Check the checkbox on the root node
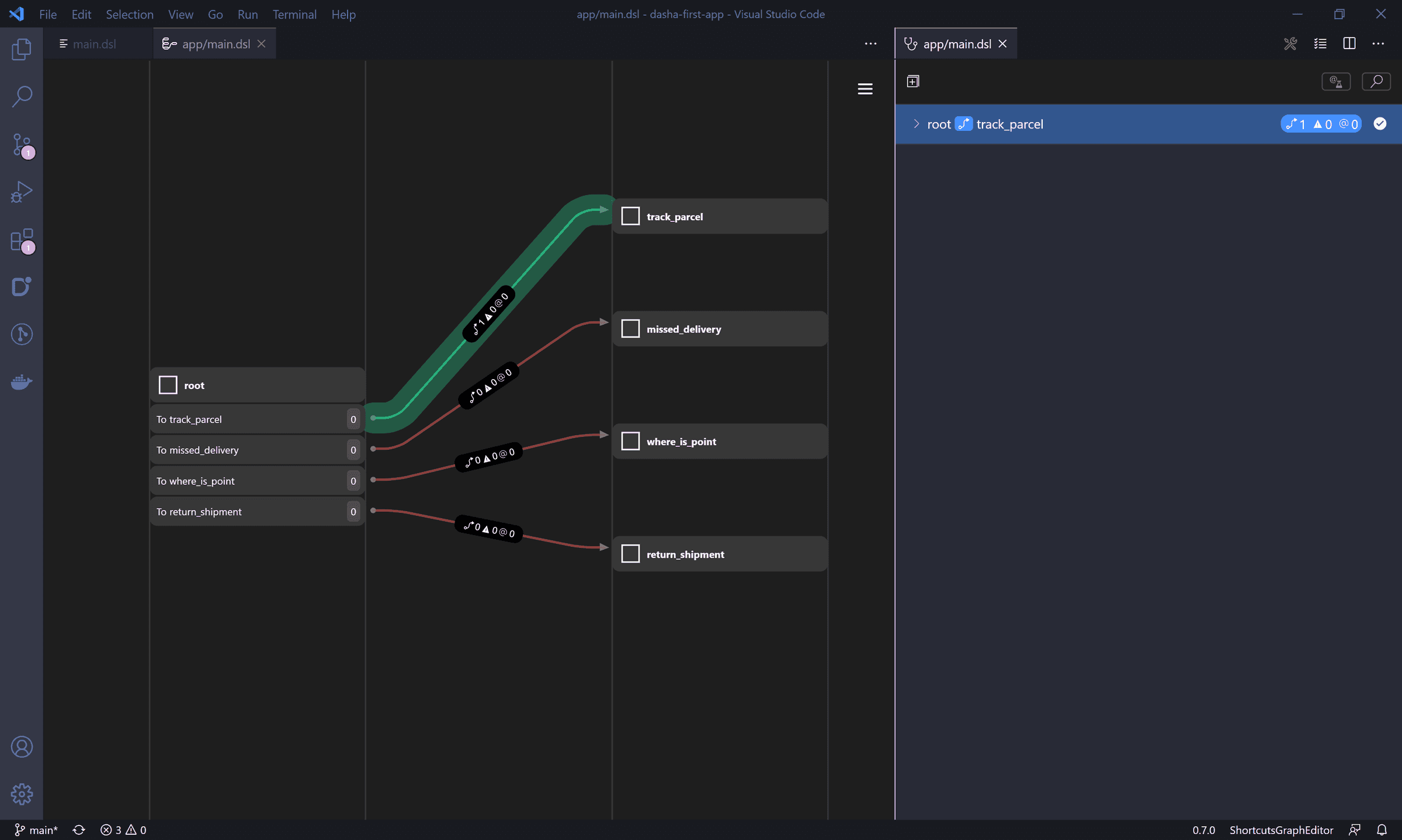This screenshot has height=840, width=1402. pyautogui.click(x=168, y=384)
